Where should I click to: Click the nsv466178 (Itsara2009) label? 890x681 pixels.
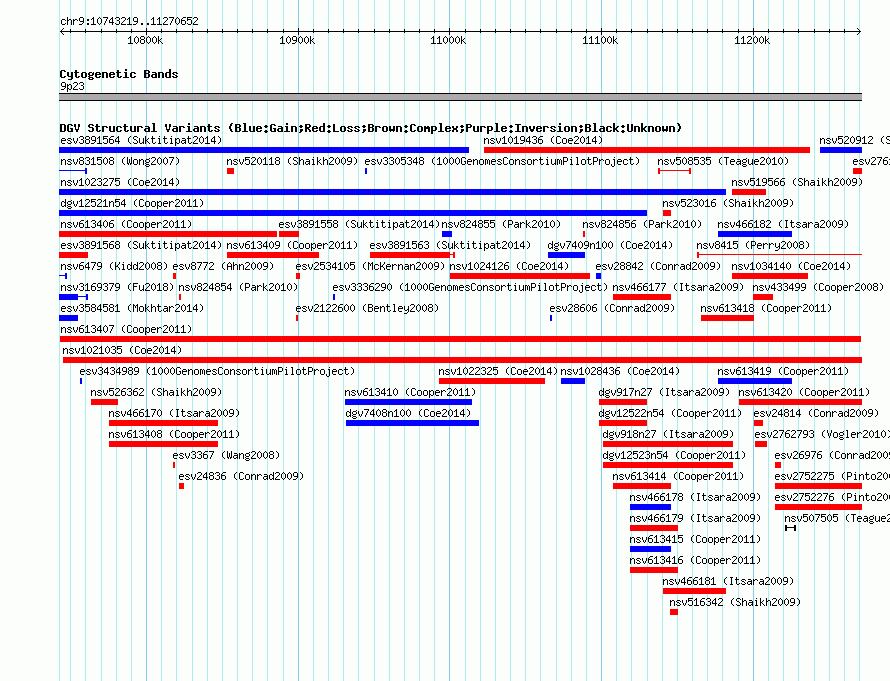click(x=695, y=497)
